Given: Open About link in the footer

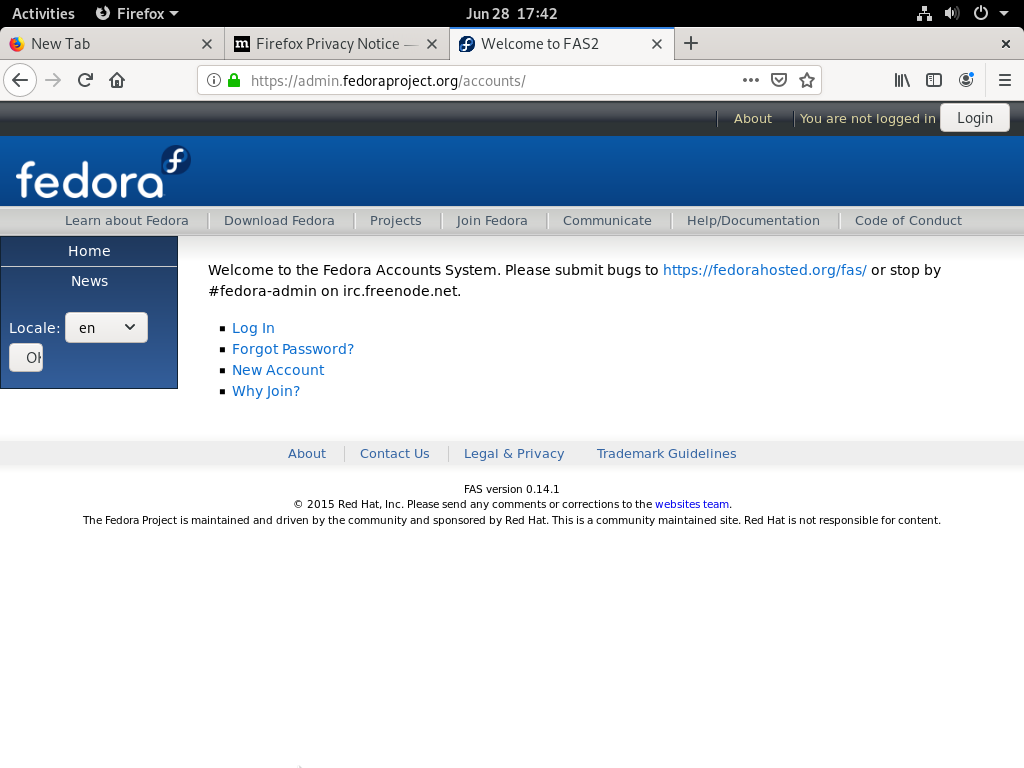Looking at the screenshot, I should click(307, 454).
